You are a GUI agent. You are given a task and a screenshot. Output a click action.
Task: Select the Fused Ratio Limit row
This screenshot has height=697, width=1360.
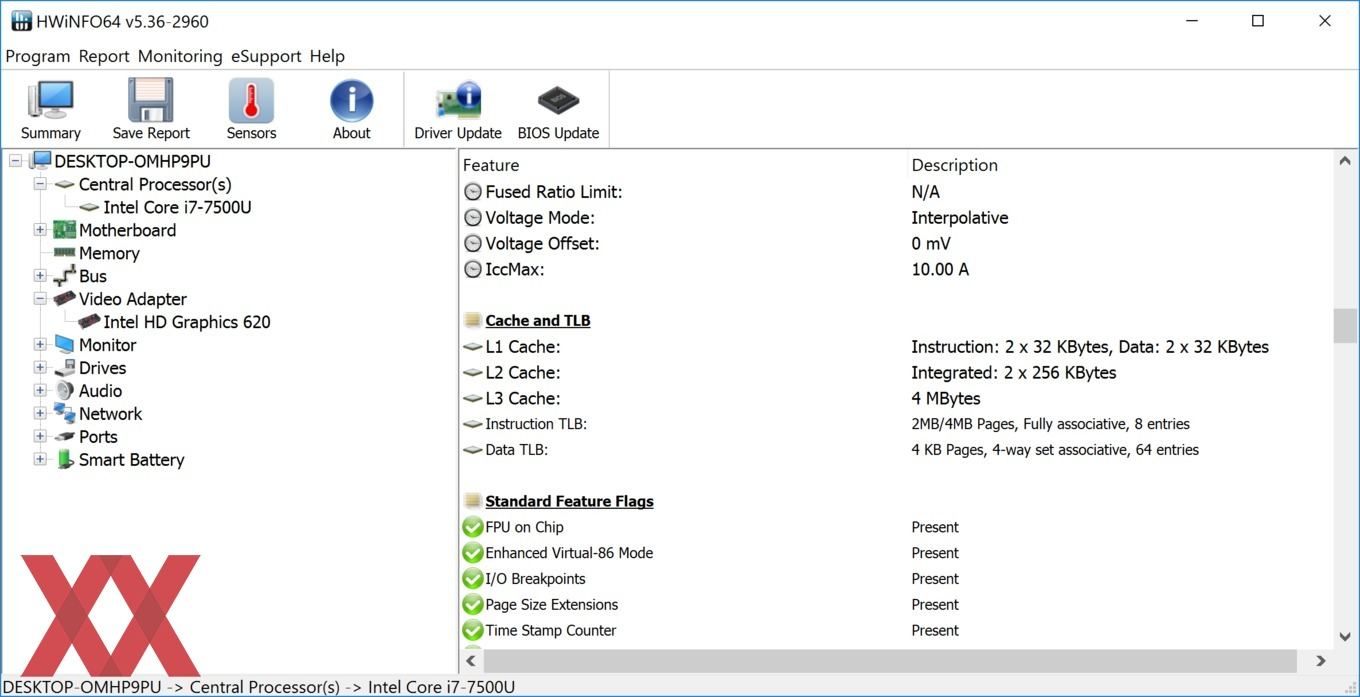click(x=897, y=192)
